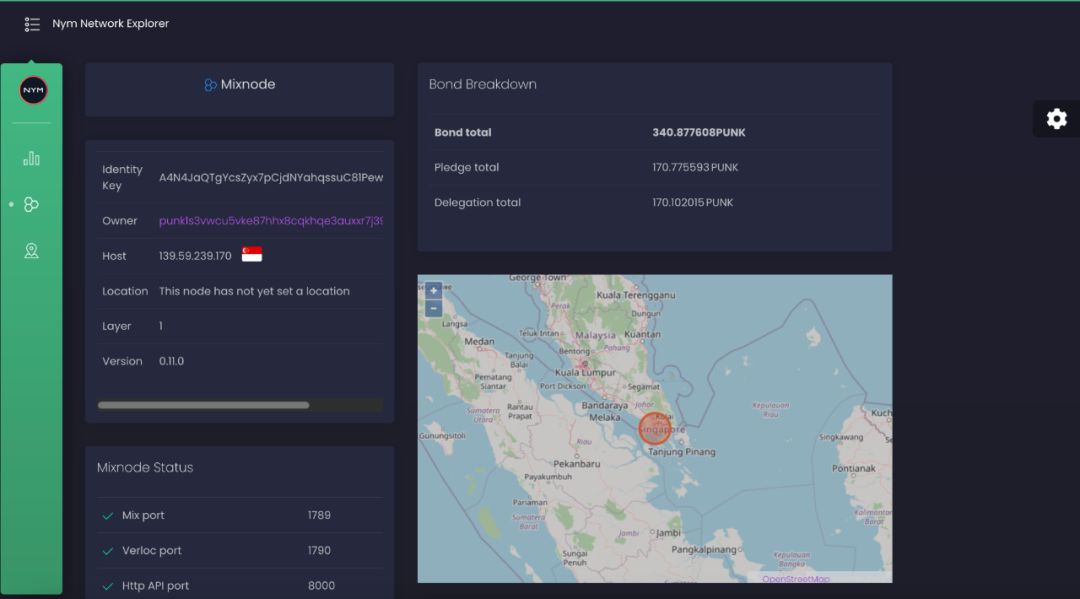Screen dimensions: 1080x599
Task: Click the NYM logo in sidebar
Action: [x=33, y=90]
